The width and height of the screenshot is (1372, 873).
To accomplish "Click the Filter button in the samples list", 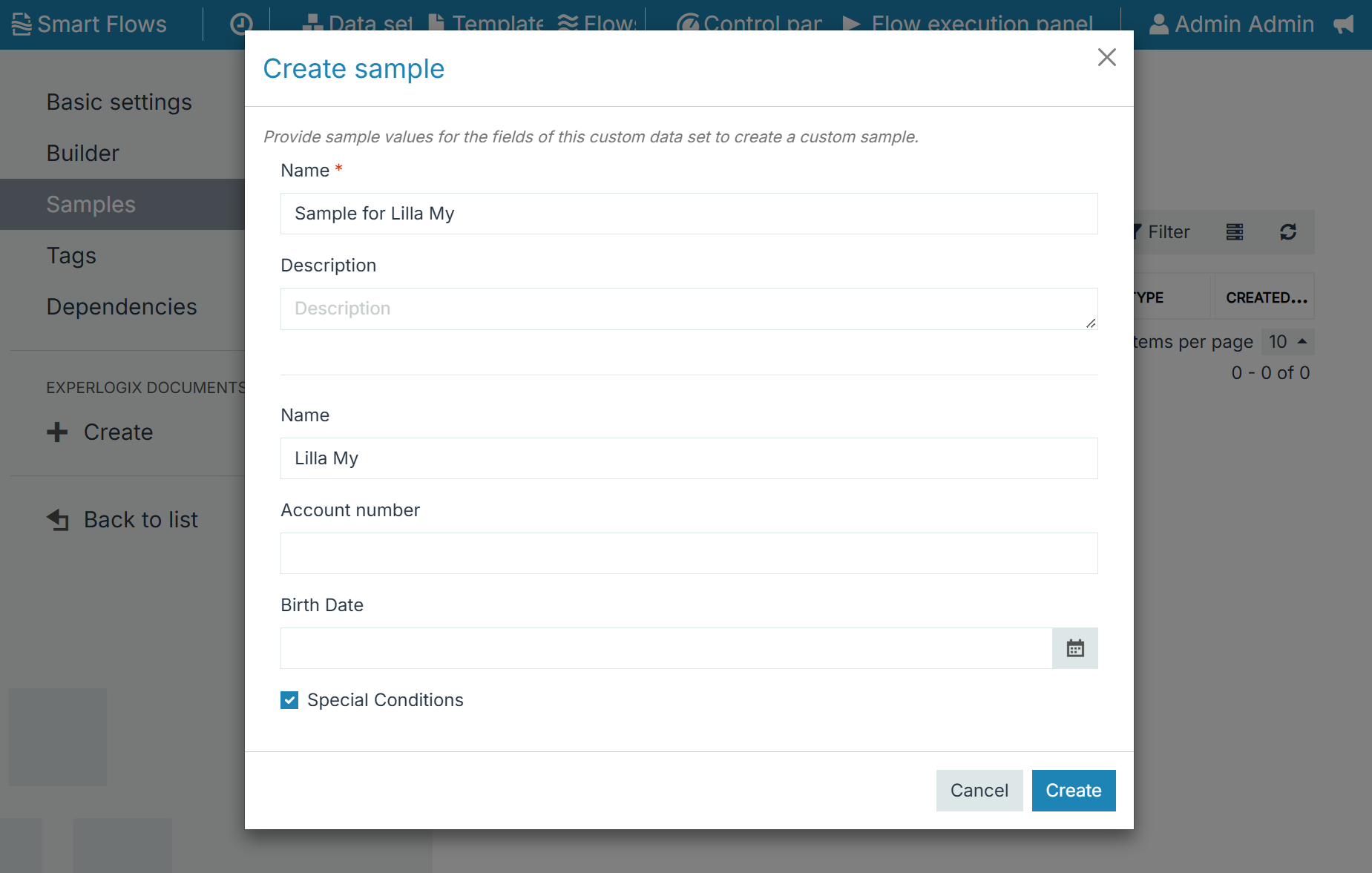I will click(x=1161, y=232).
